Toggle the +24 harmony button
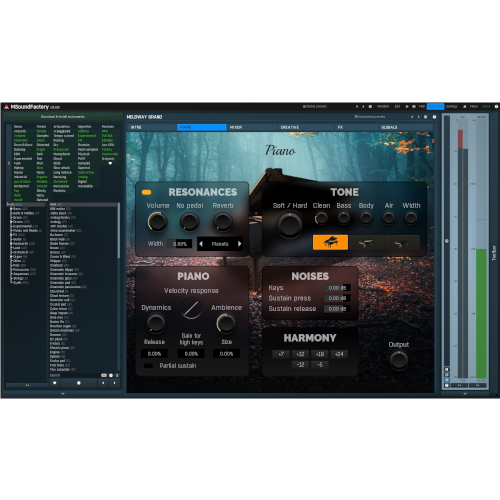 pyautogui.click(x=339, y=354)
